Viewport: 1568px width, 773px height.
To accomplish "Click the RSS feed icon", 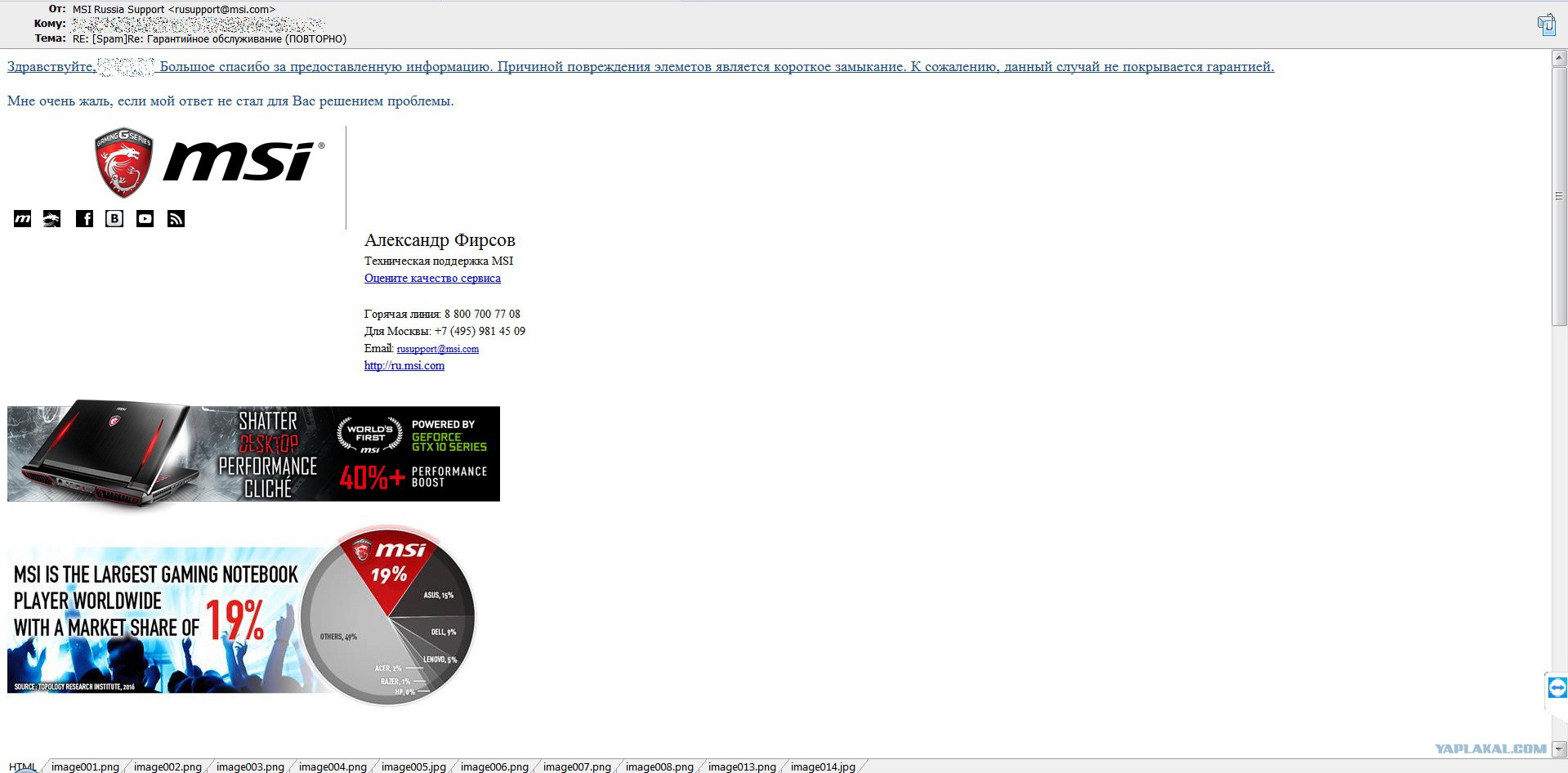I will pyautogui.click(x=176, y=218).
